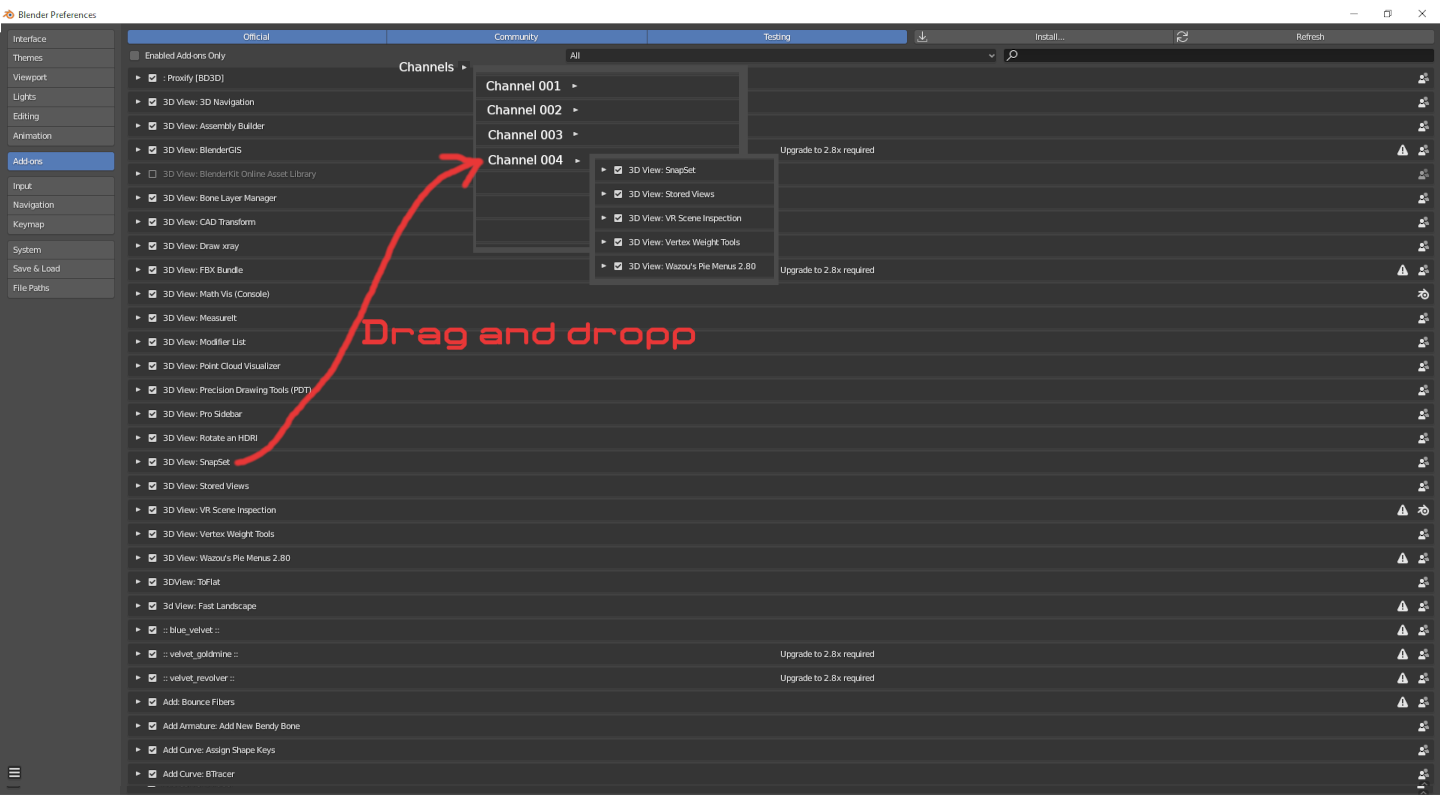The image size is (1440, 810).
Task: Enable the 'Enabled Add-ons Only' checkbox
Action: [x=135, y=55]
